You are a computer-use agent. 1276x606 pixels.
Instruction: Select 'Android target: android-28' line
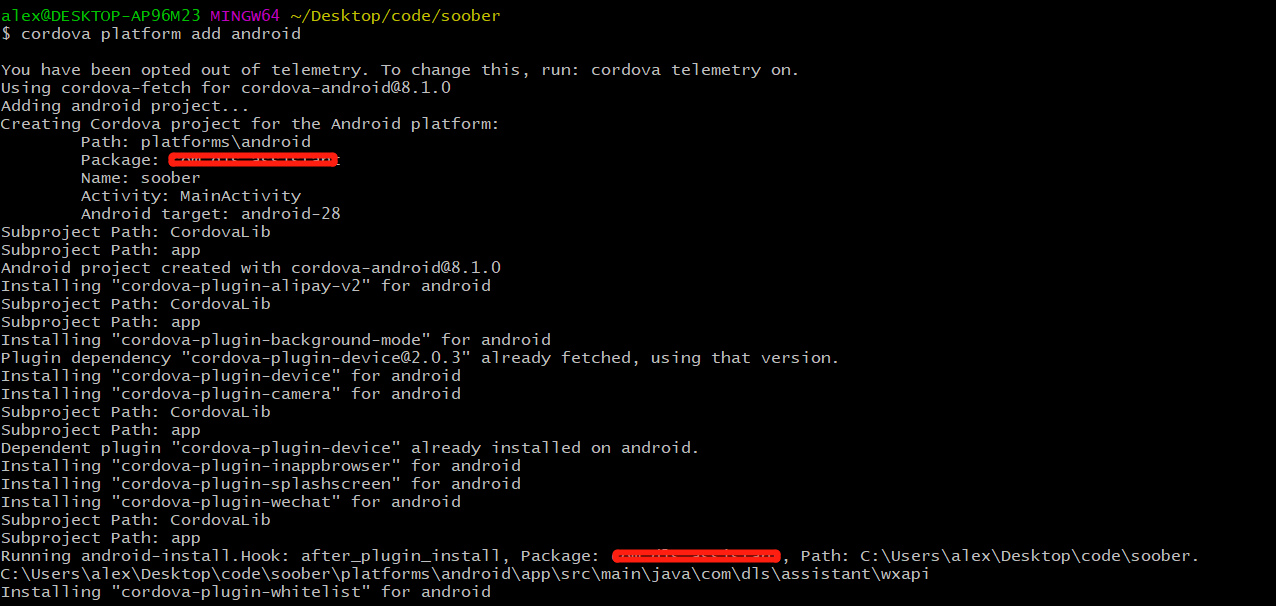pyautogui.click(x=211, y=214)
